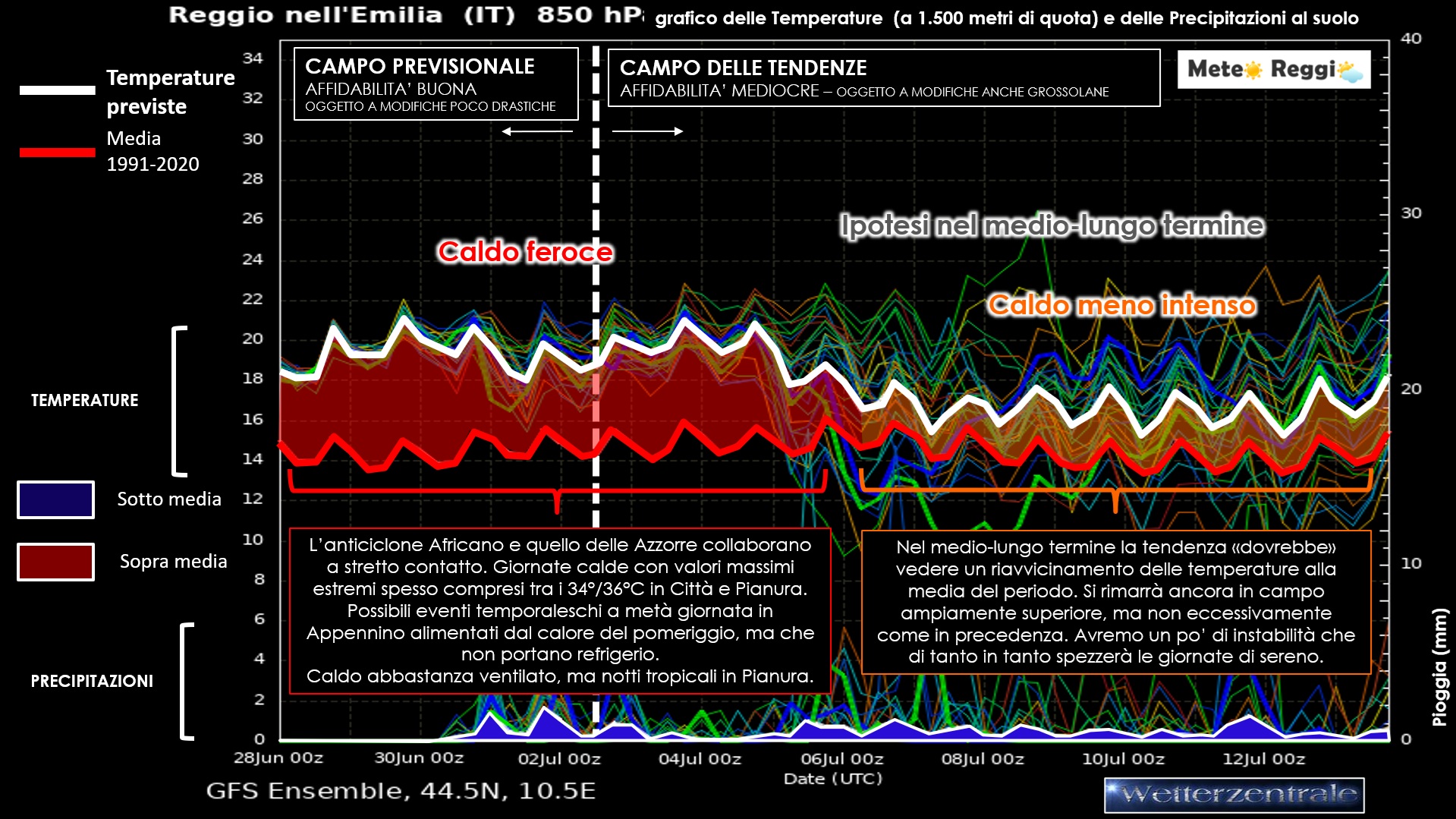Click the 02Jul 00z date label
The width and height of the screenshot is (1456, 819).
tap(559, 758)
